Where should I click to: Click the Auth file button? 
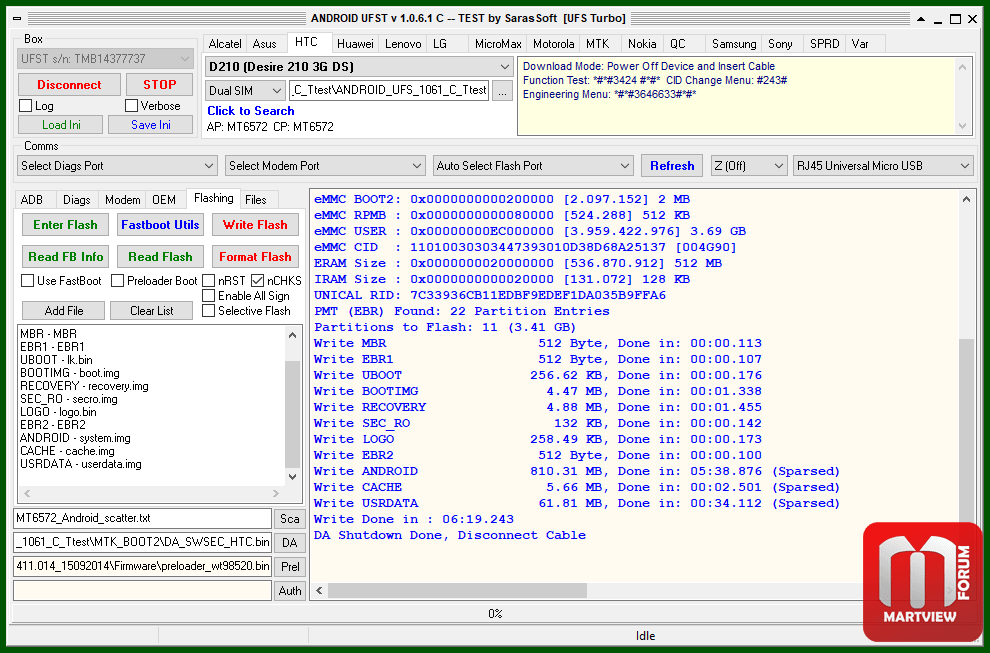[x=290, y=591]
